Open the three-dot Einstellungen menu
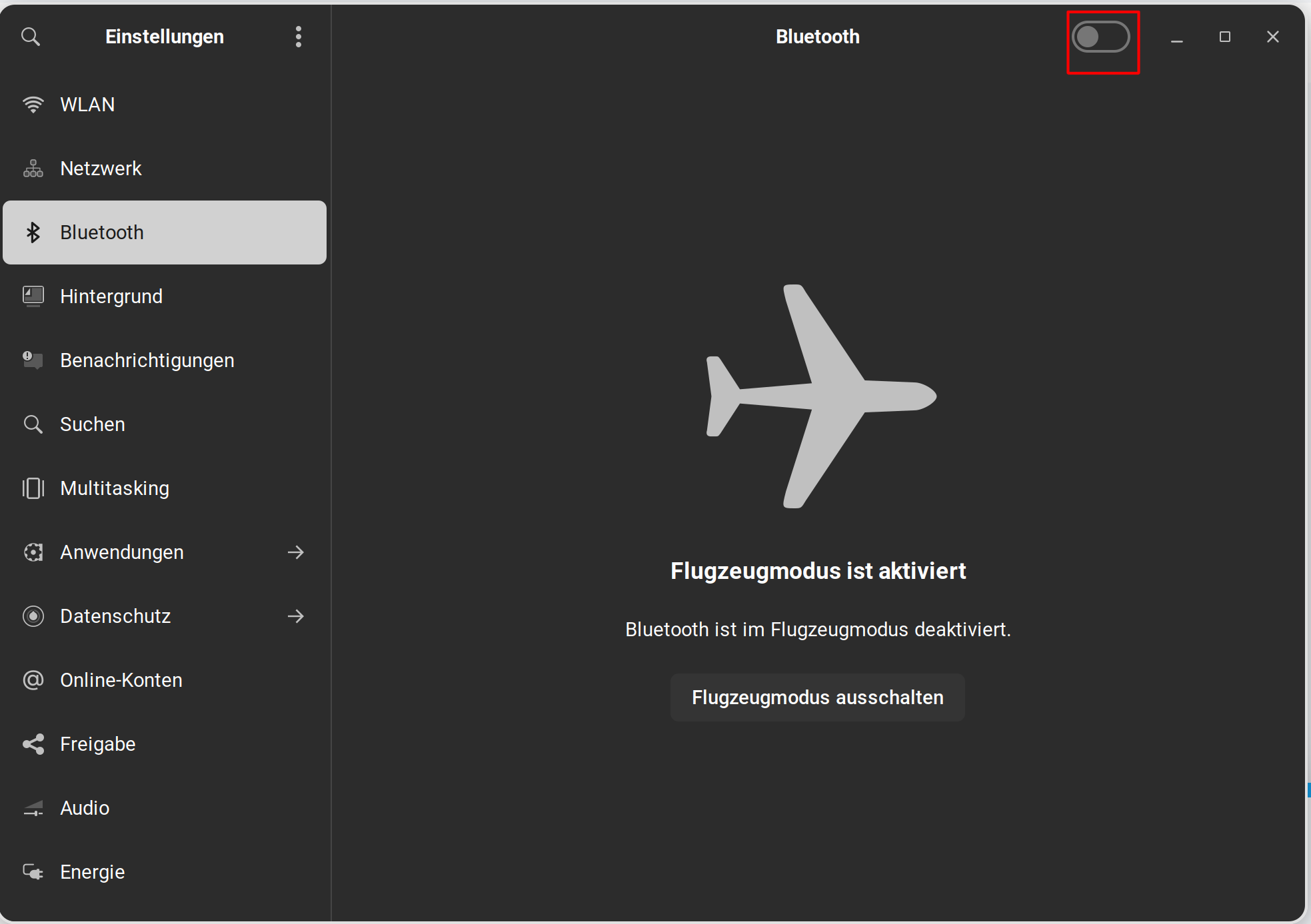 coord(299,37)
